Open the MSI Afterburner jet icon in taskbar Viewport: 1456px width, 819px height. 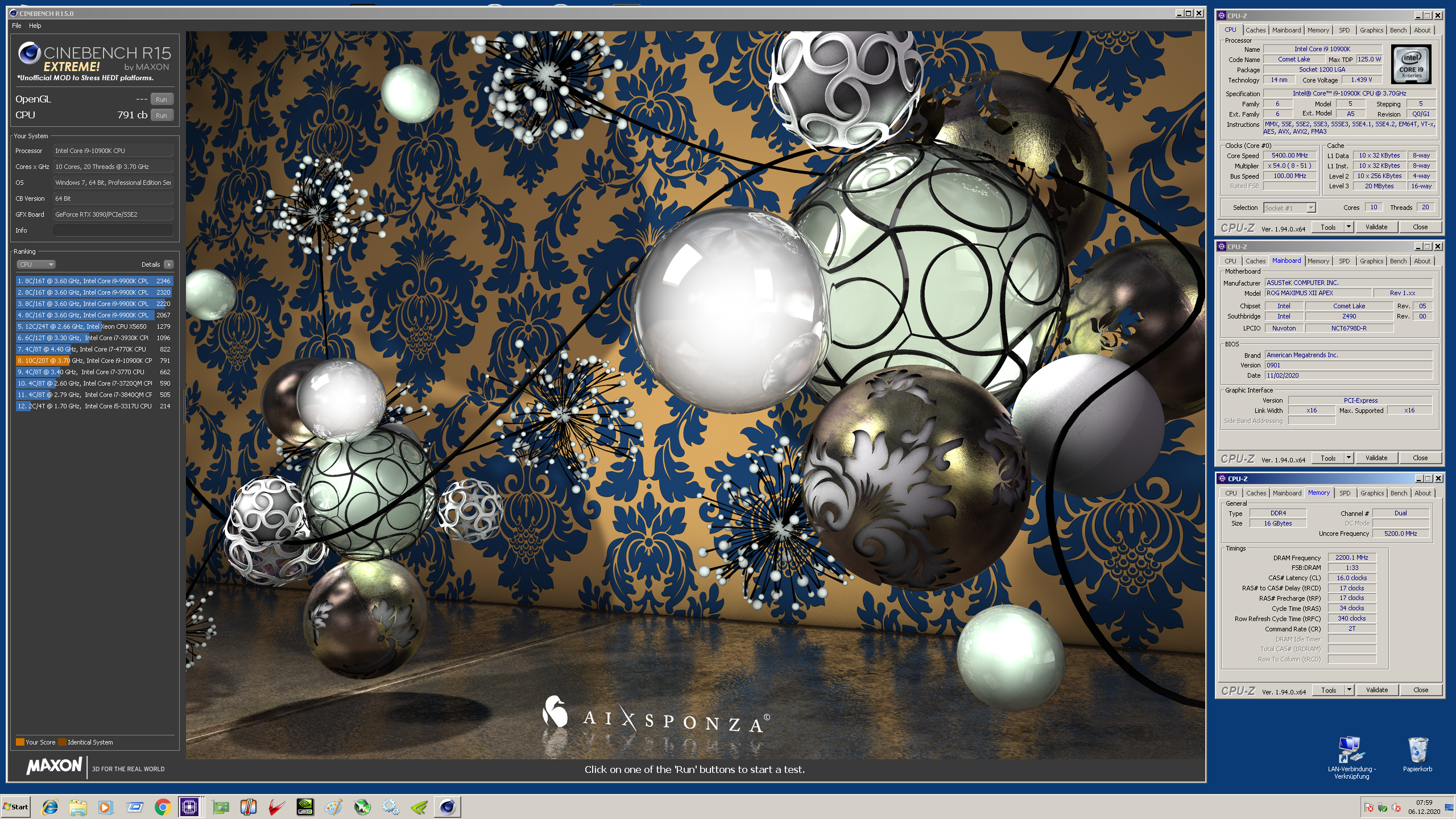(x=362, y=806)
